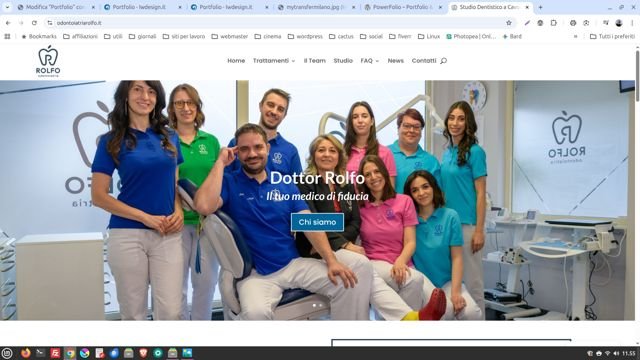
Task: Open the website search magnifier icon
Action: (444, 61)
